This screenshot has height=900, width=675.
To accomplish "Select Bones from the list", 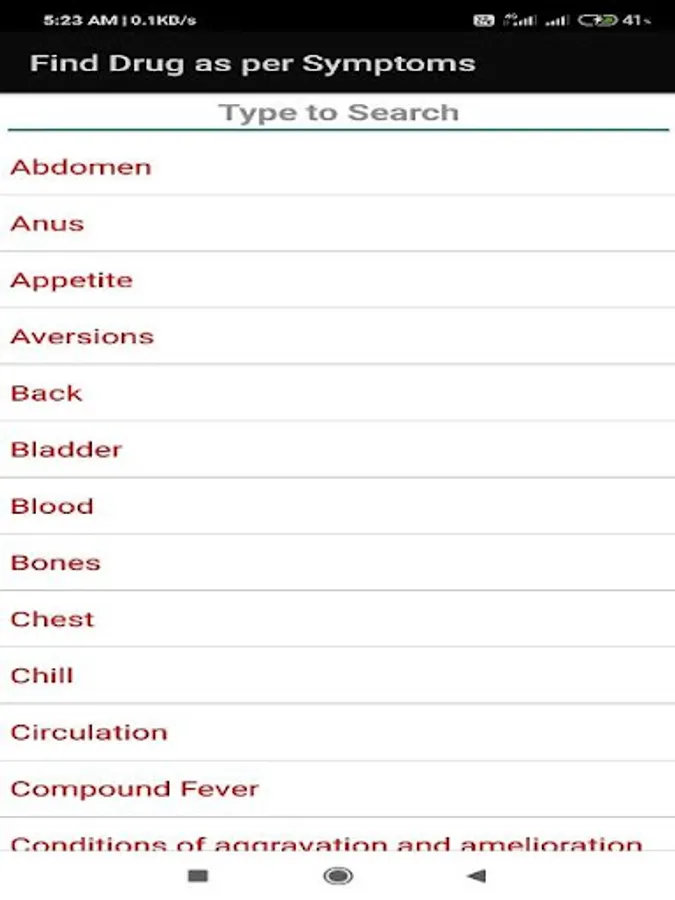I will click(55, 562).
